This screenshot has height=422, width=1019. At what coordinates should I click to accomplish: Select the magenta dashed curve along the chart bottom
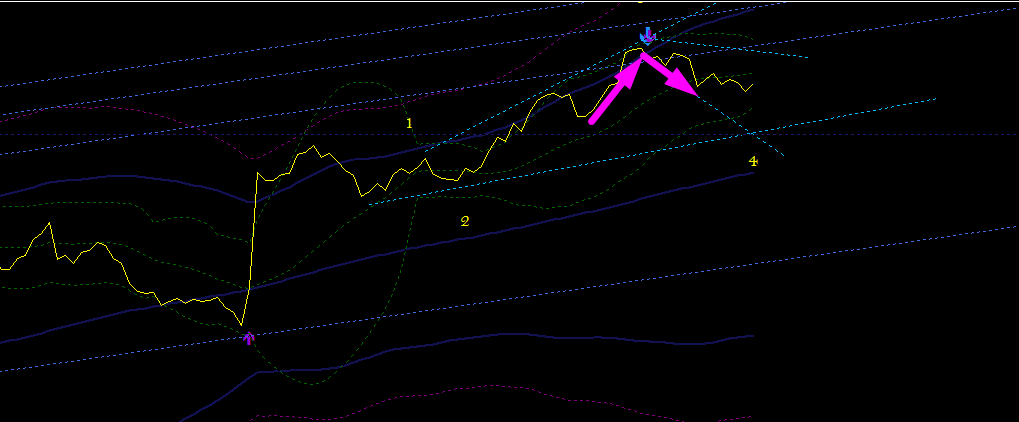(500, 397)
